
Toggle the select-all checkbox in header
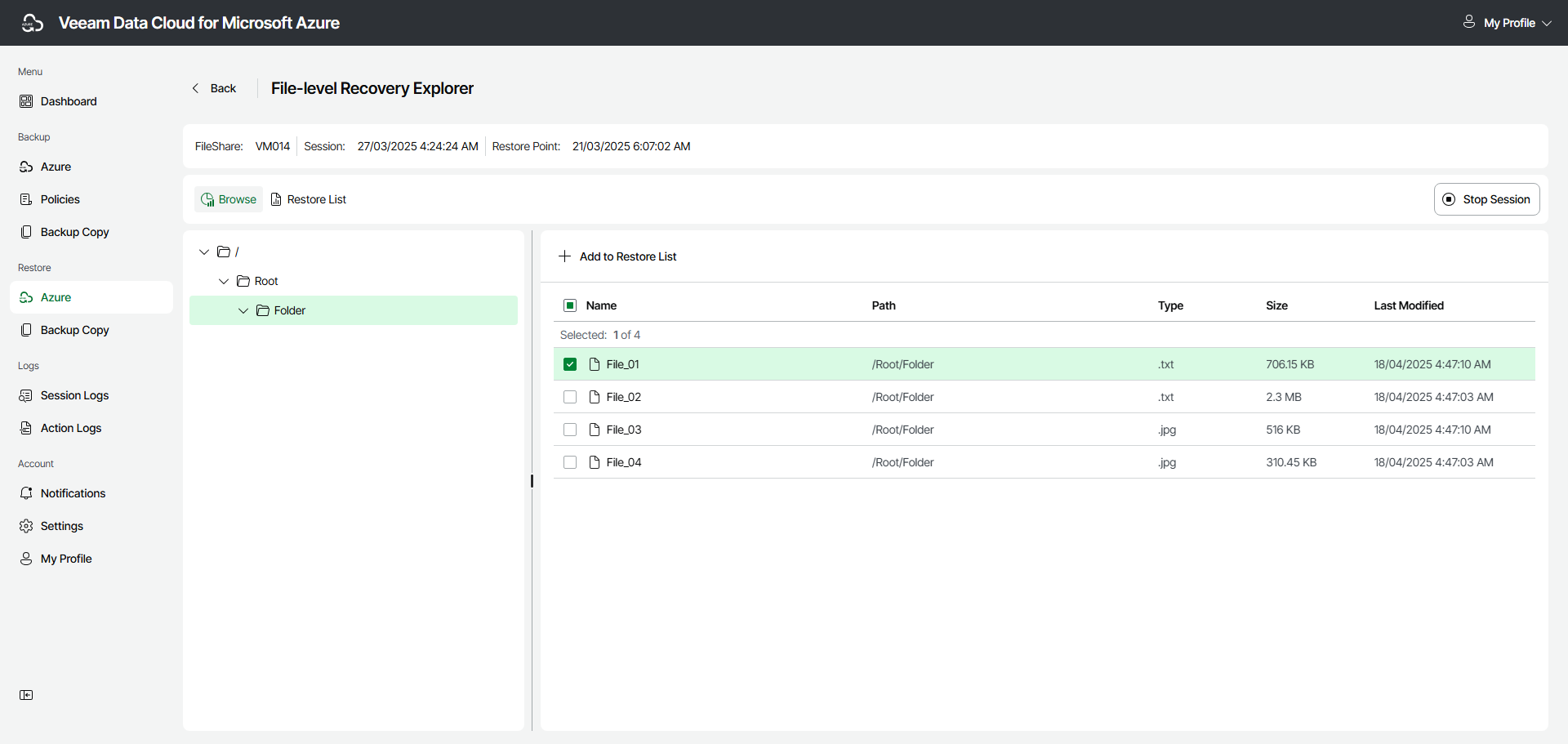[x=570, y=305]
